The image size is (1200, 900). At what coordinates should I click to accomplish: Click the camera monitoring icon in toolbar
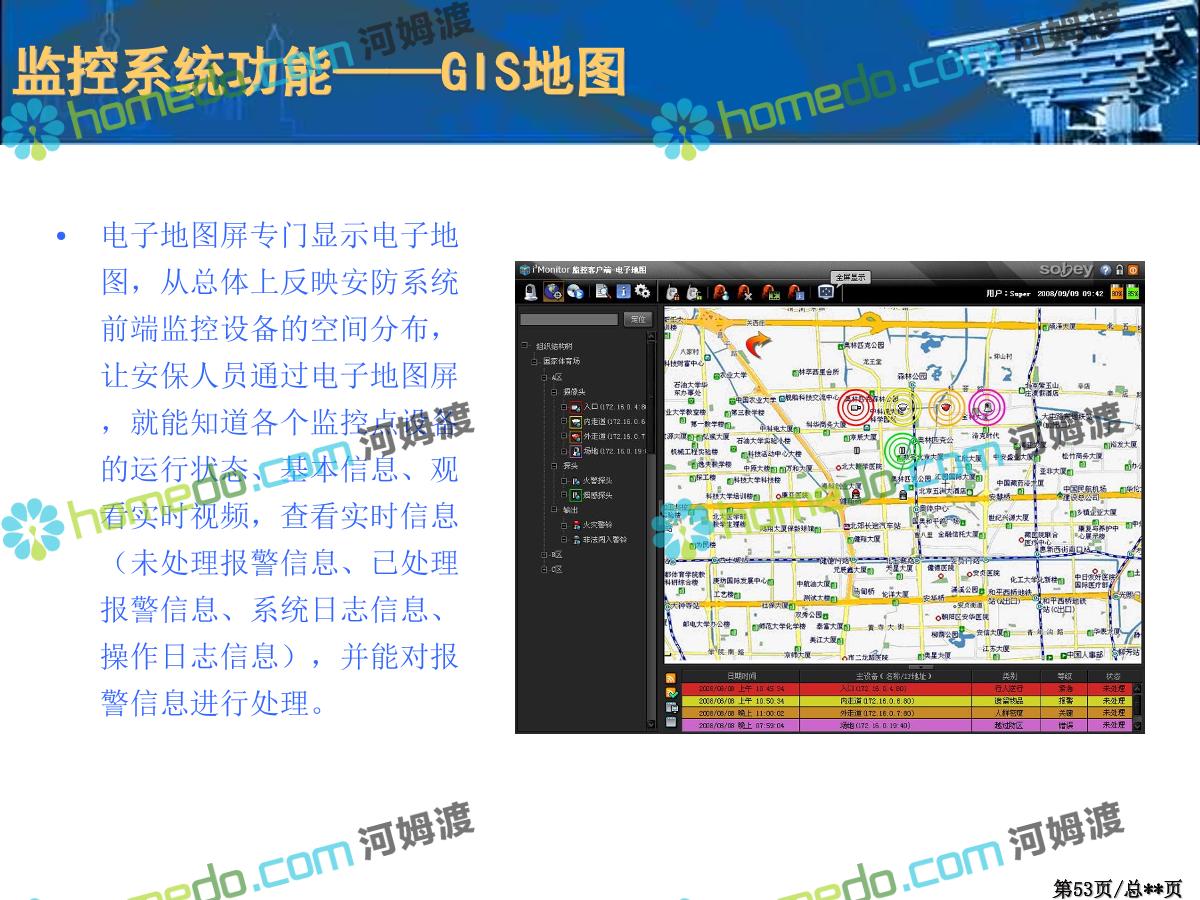530,292
